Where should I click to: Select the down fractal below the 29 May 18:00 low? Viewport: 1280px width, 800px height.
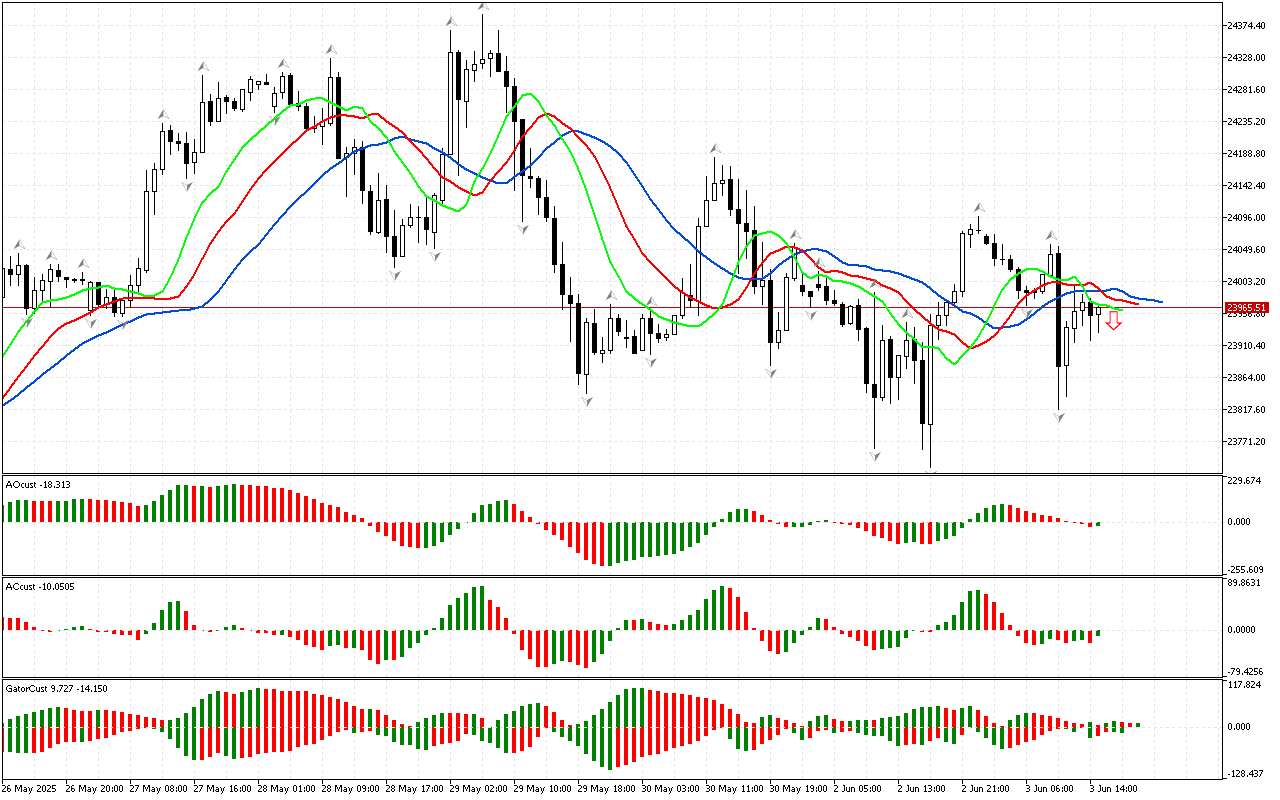pos(586,400)
